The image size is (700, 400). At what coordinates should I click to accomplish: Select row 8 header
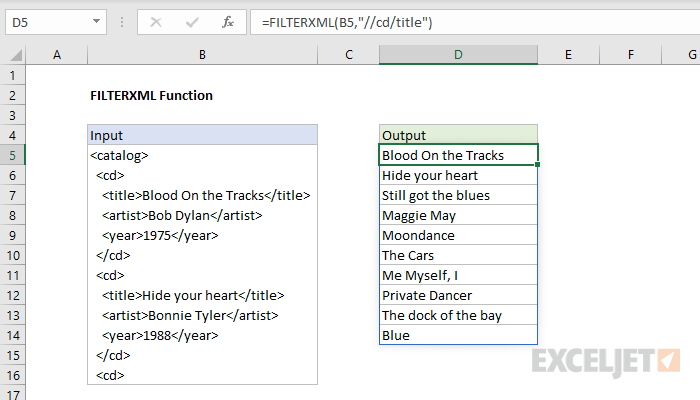pyautogui.click(x=12, y=216)
